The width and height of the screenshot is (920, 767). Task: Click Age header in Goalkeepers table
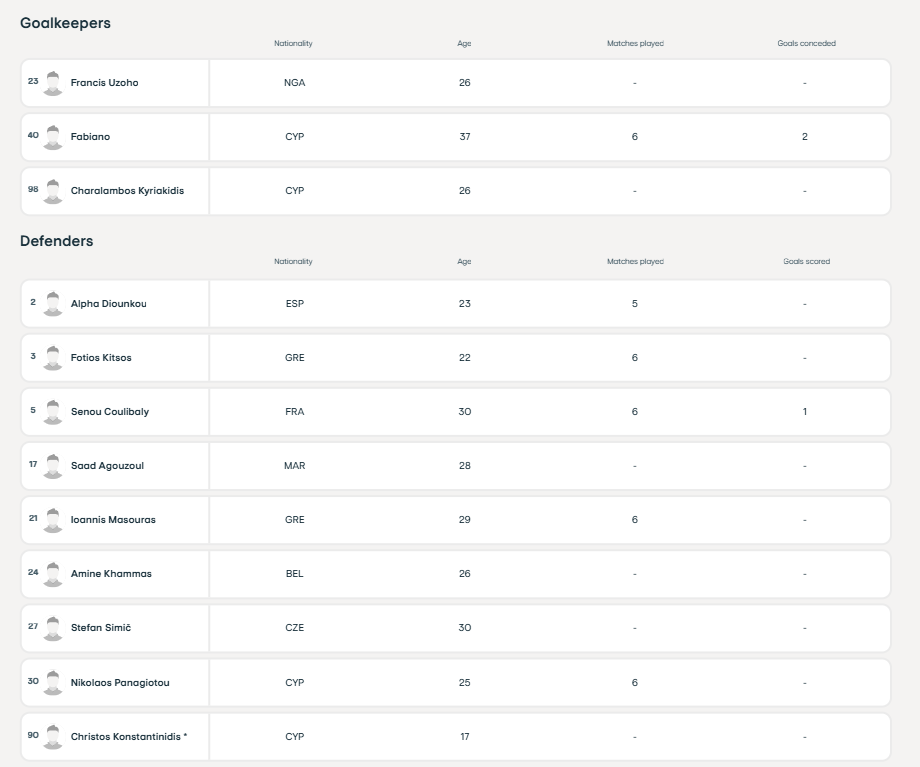click(x=464, y=44)
